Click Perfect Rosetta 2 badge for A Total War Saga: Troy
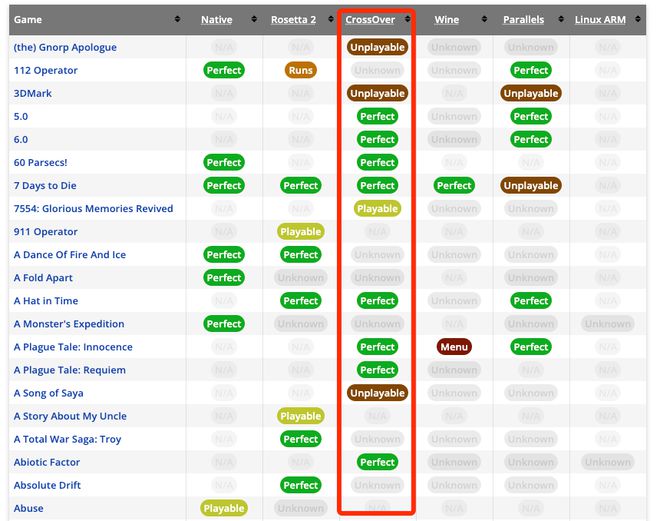 (301, 439)
